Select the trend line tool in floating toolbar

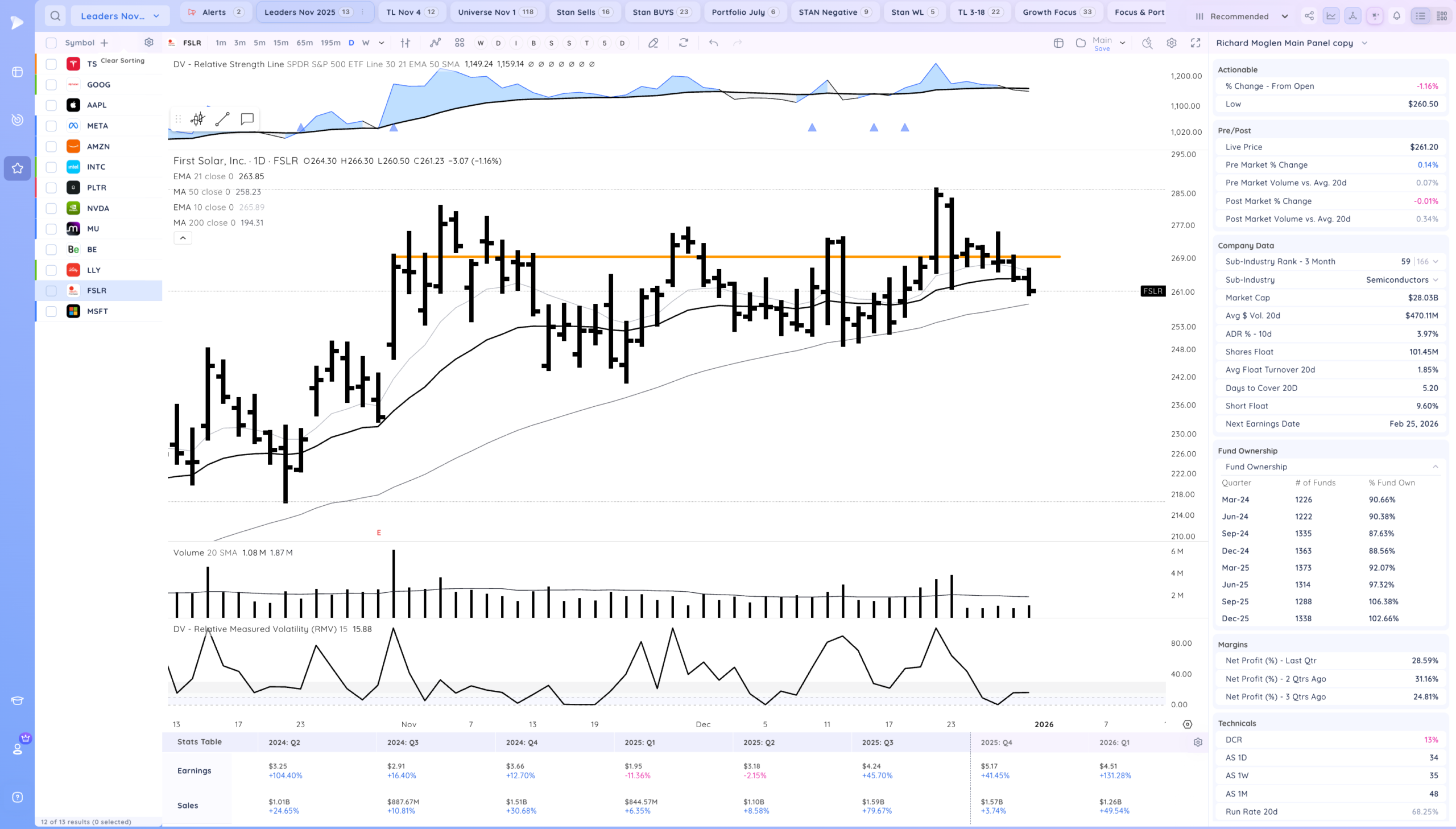(x=222, y=119)
